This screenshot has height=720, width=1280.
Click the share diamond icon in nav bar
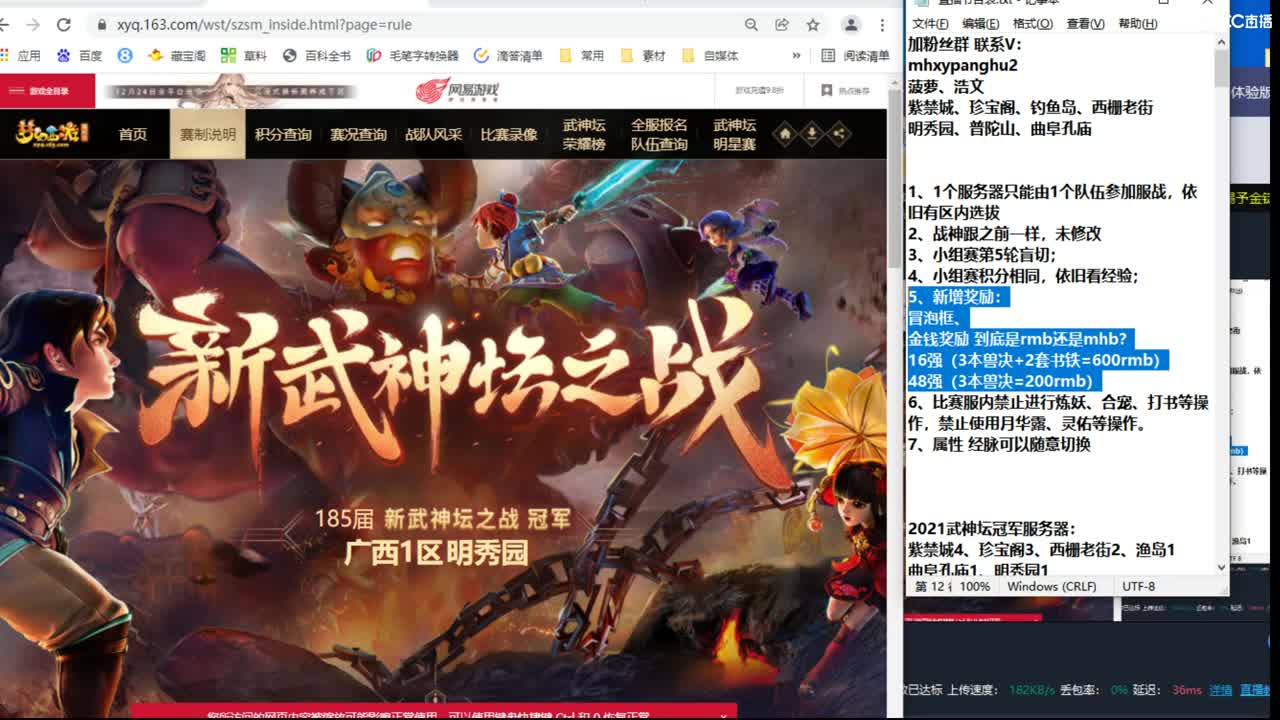point(839,133)
